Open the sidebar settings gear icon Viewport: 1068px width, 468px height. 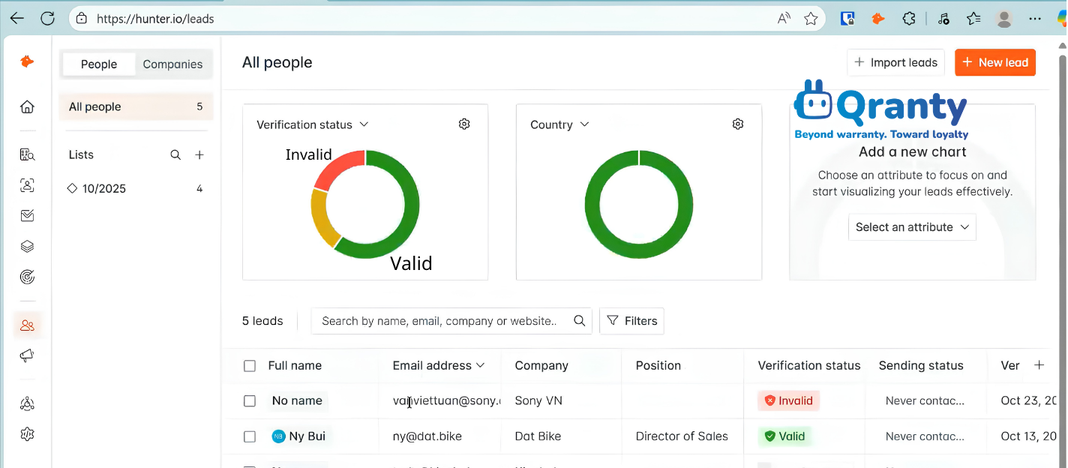pyautogui.click(x=27, y=434)
